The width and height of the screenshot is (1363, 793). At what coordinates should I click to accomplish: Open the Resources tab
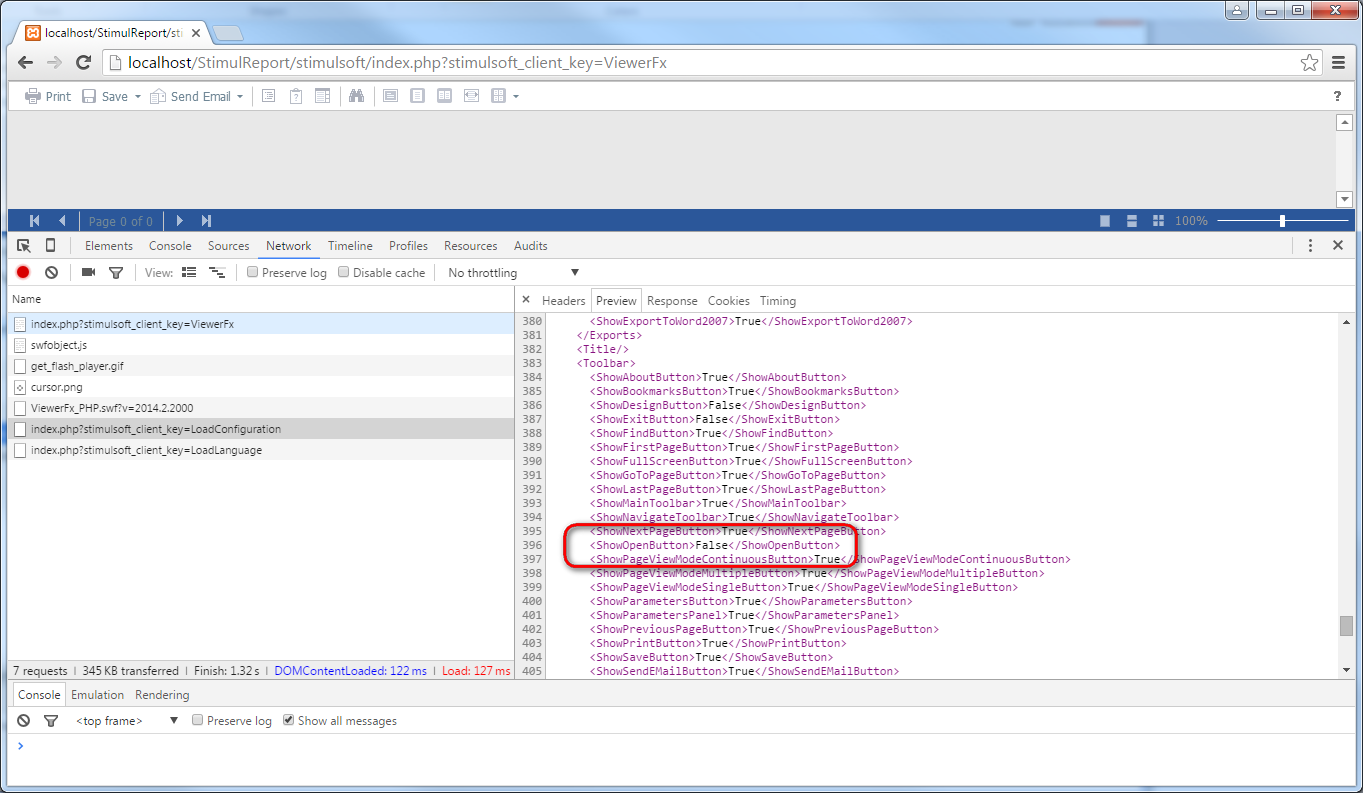click(471, 246)
